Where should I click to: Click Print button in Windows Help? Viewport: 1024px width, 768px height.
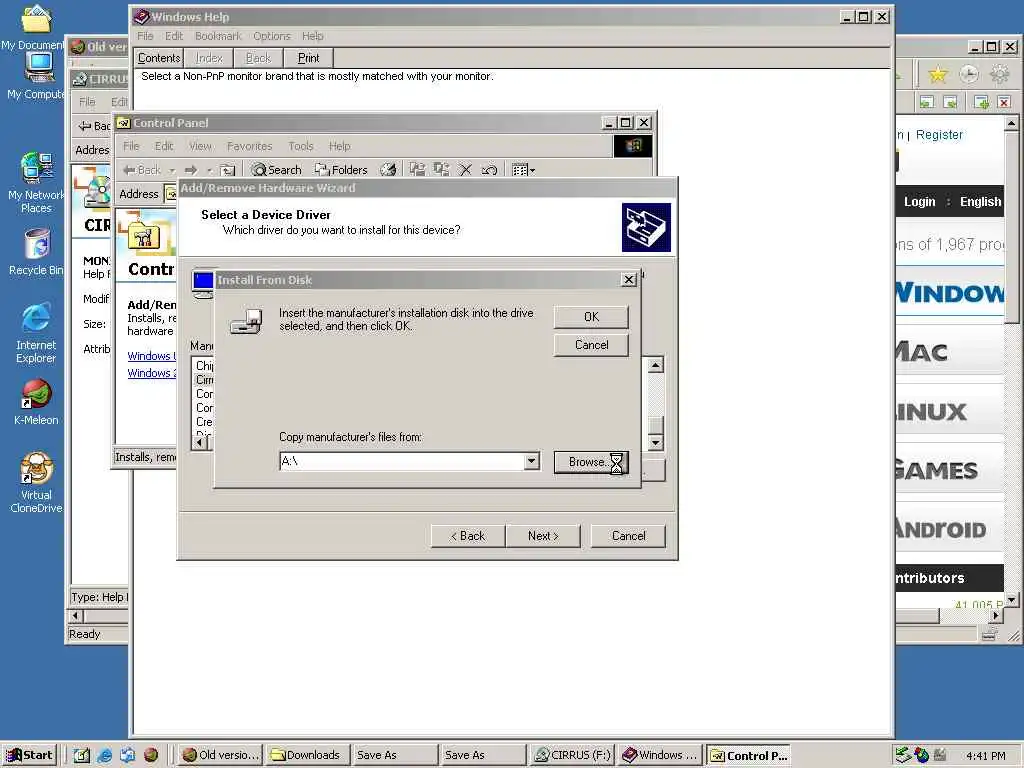tap(308, 58)
